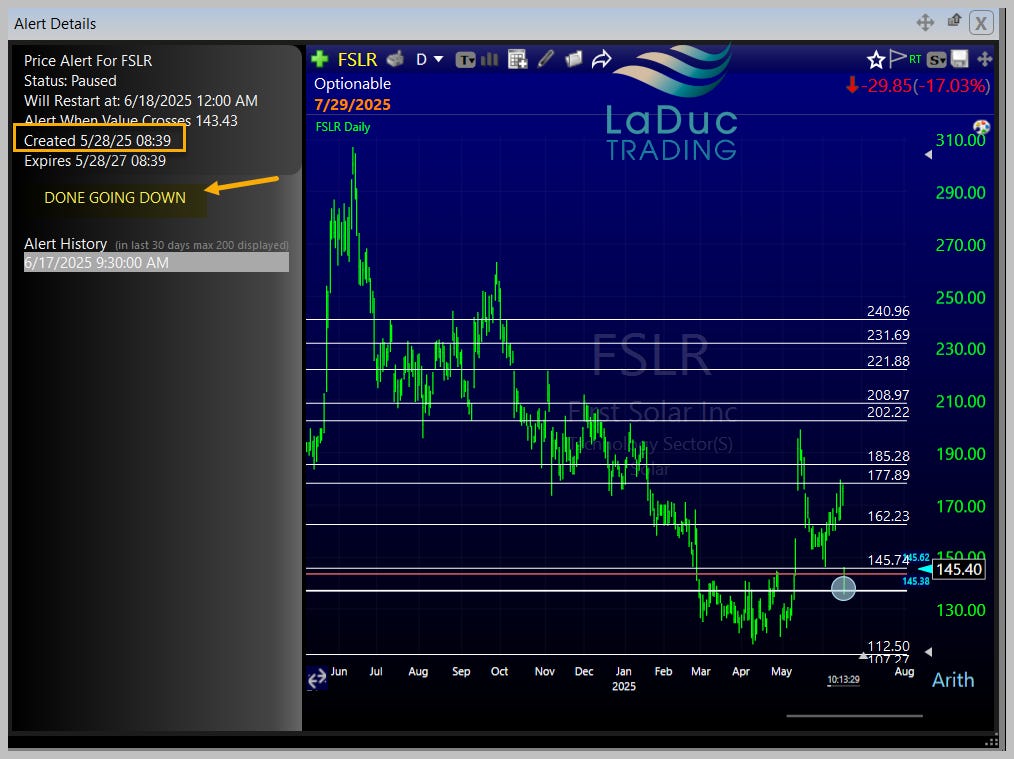Click the 231.69 horizontal line label
Viewport: 1014px width, 759px height.
888,335
